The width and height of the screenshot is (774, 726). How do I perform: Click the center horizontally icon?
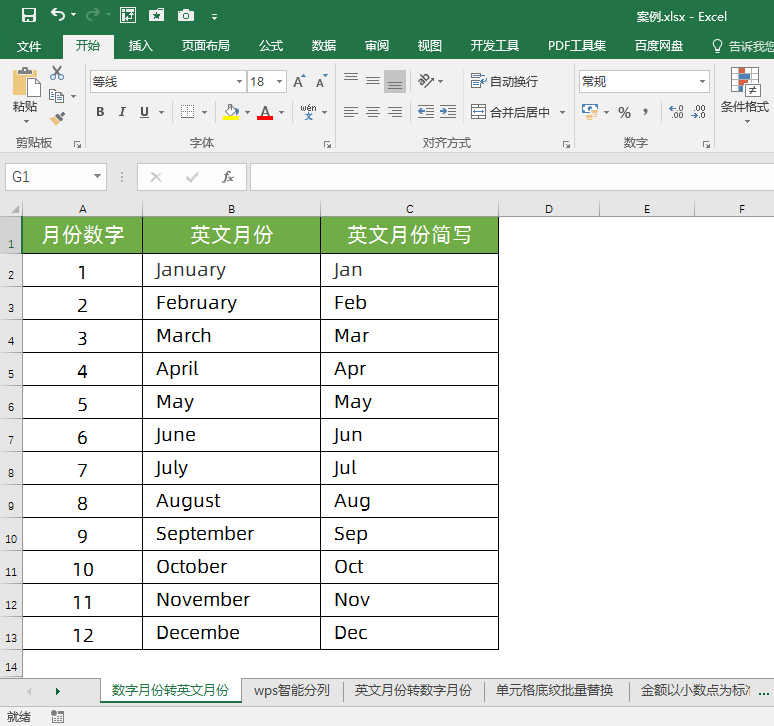click(373, 112)
